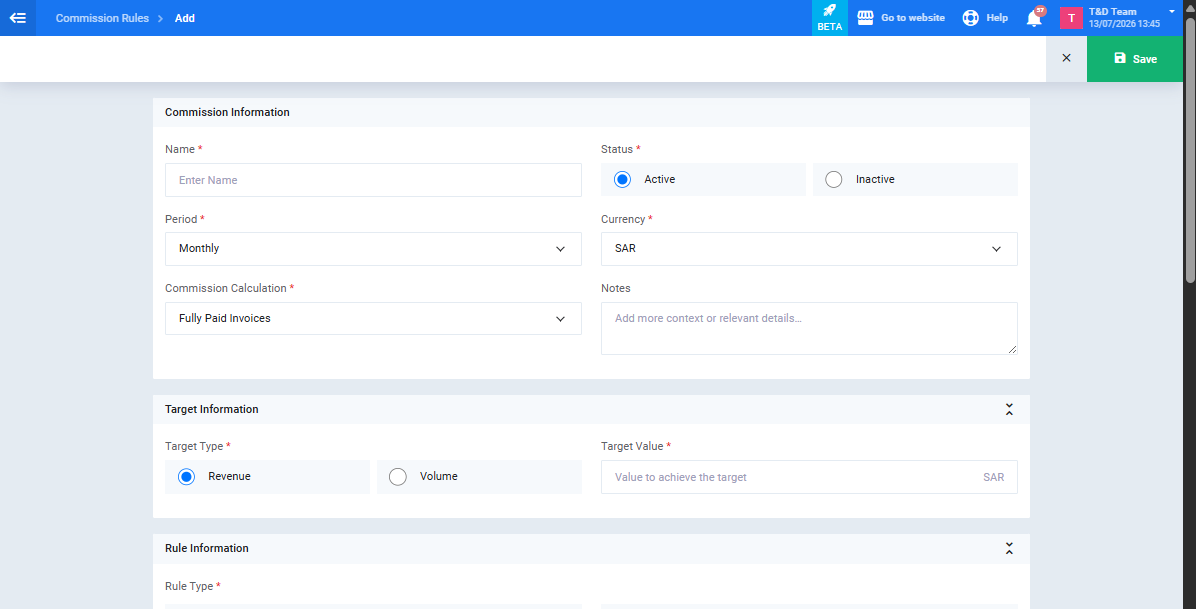Click the Help link text
The height and width of the screenshot is (609, 1196).
[996, 18]
